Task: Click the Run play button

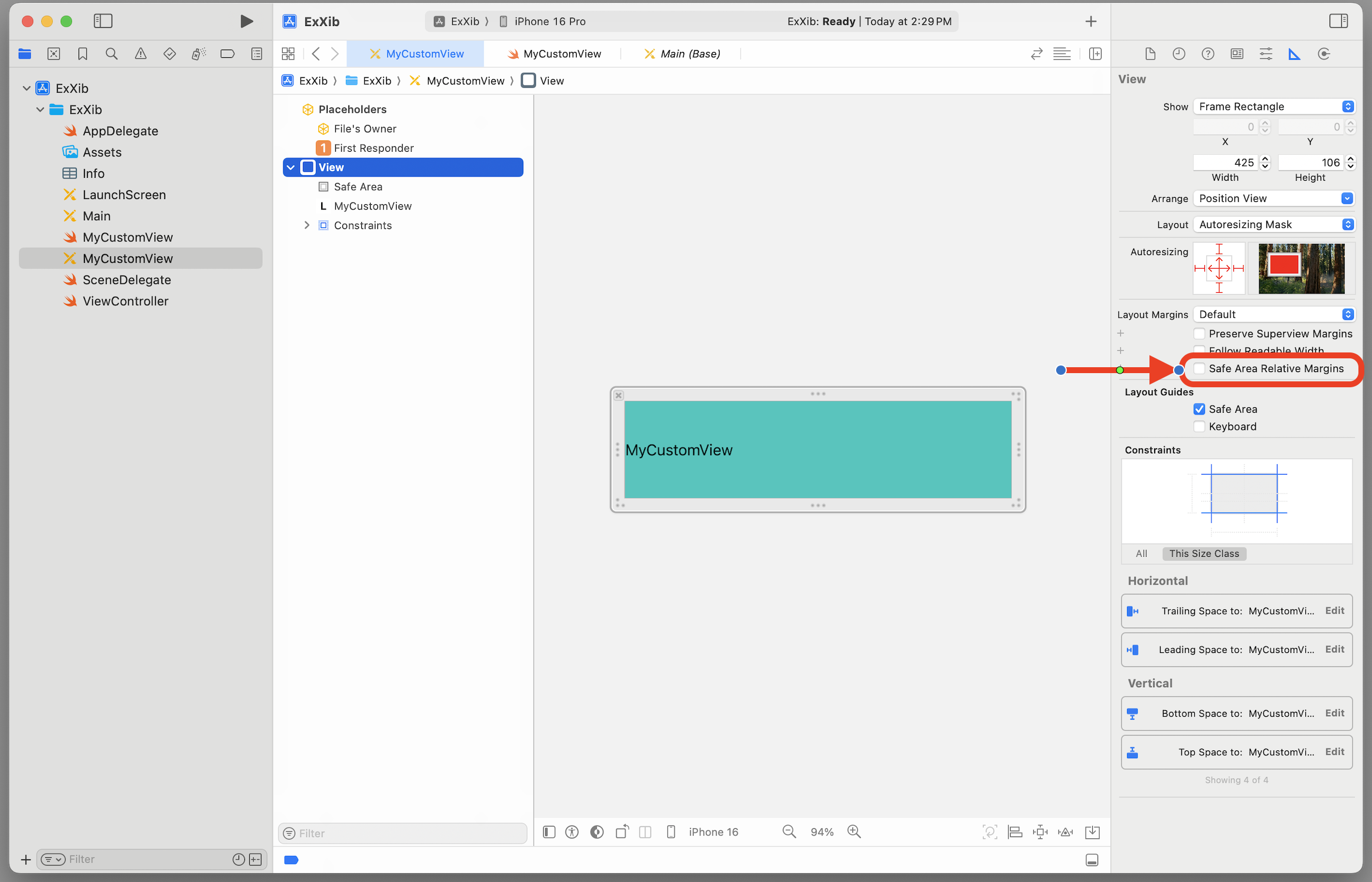Action: pyautogui.click(x=247, y=22)
